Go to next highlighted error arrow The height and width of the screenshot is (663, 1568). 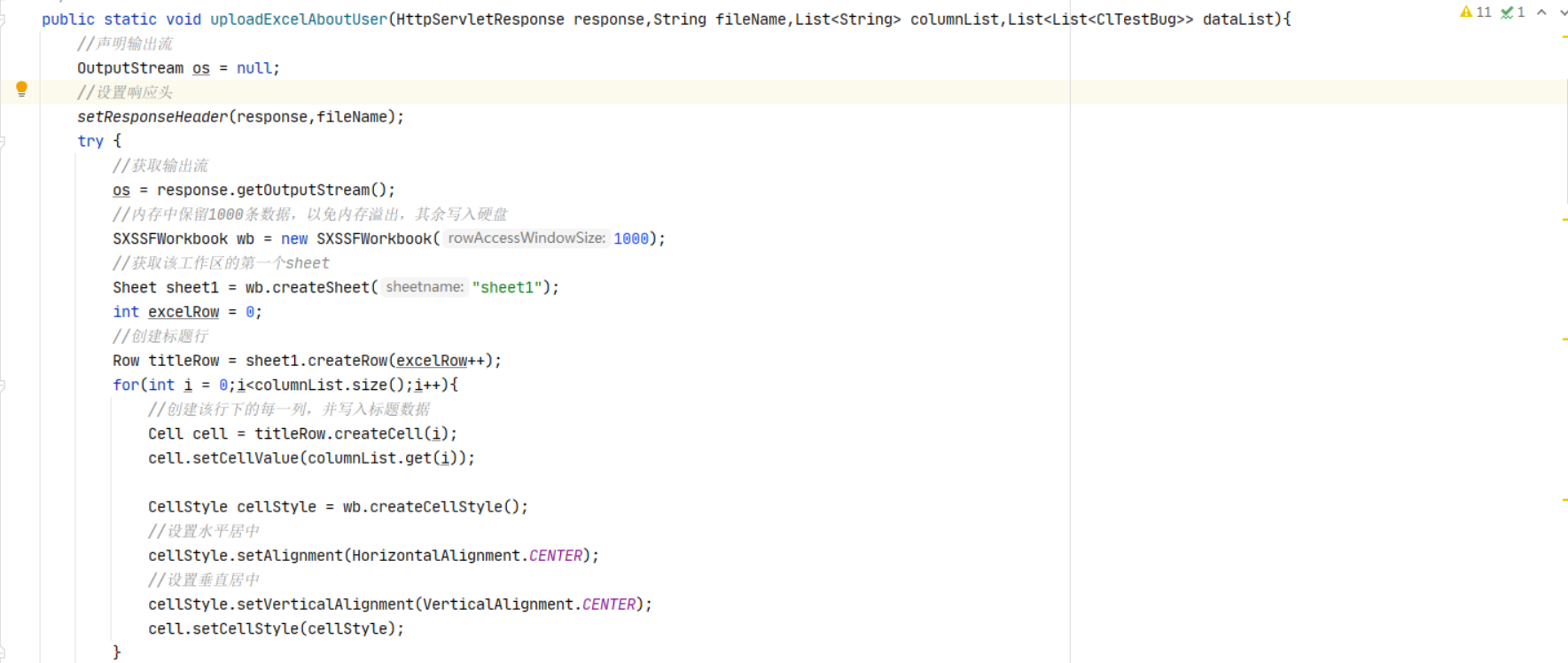point(1563,12)
